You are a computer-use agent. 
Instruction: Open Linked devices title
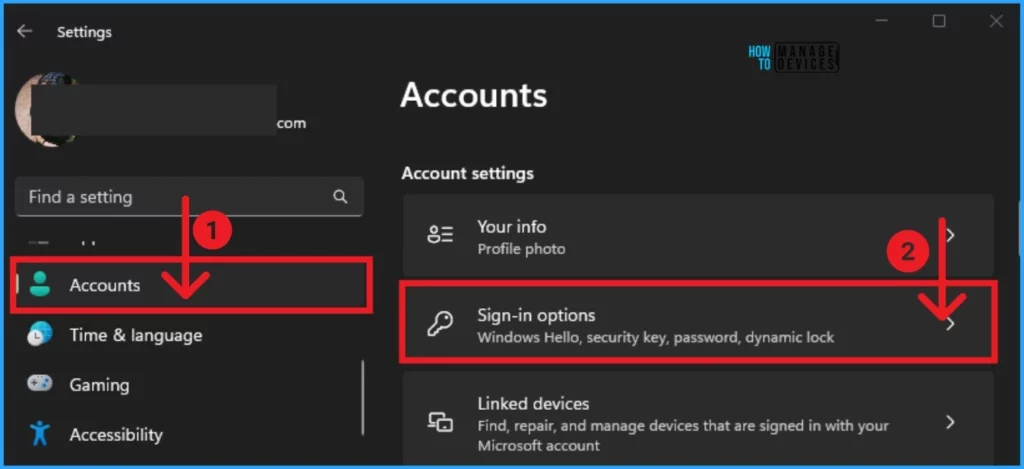(x=534, y=404)
